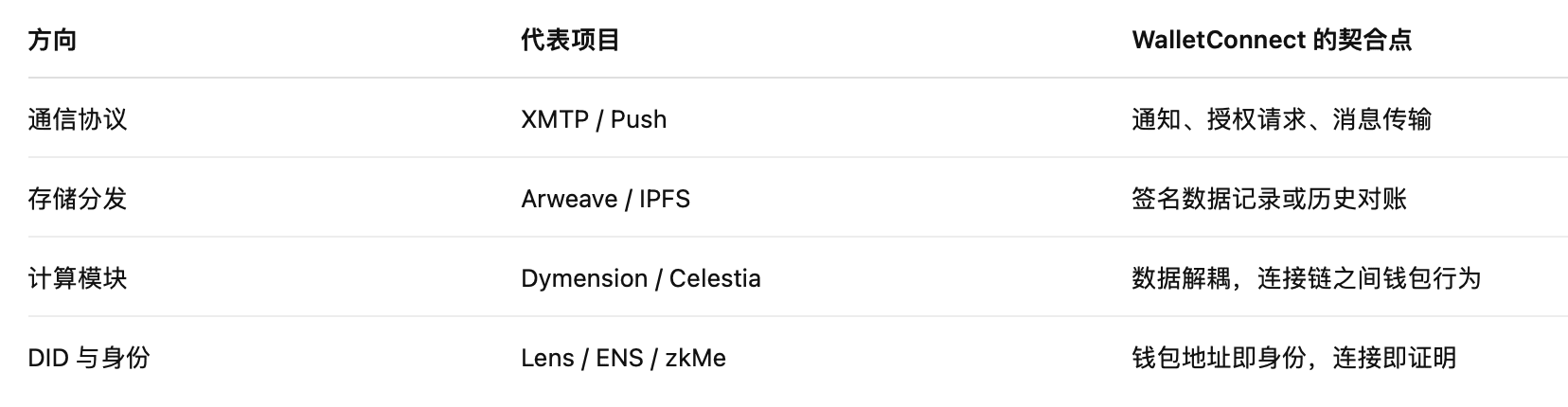Click the word Arweave
1568x407 pixels.
coord(569,199)
